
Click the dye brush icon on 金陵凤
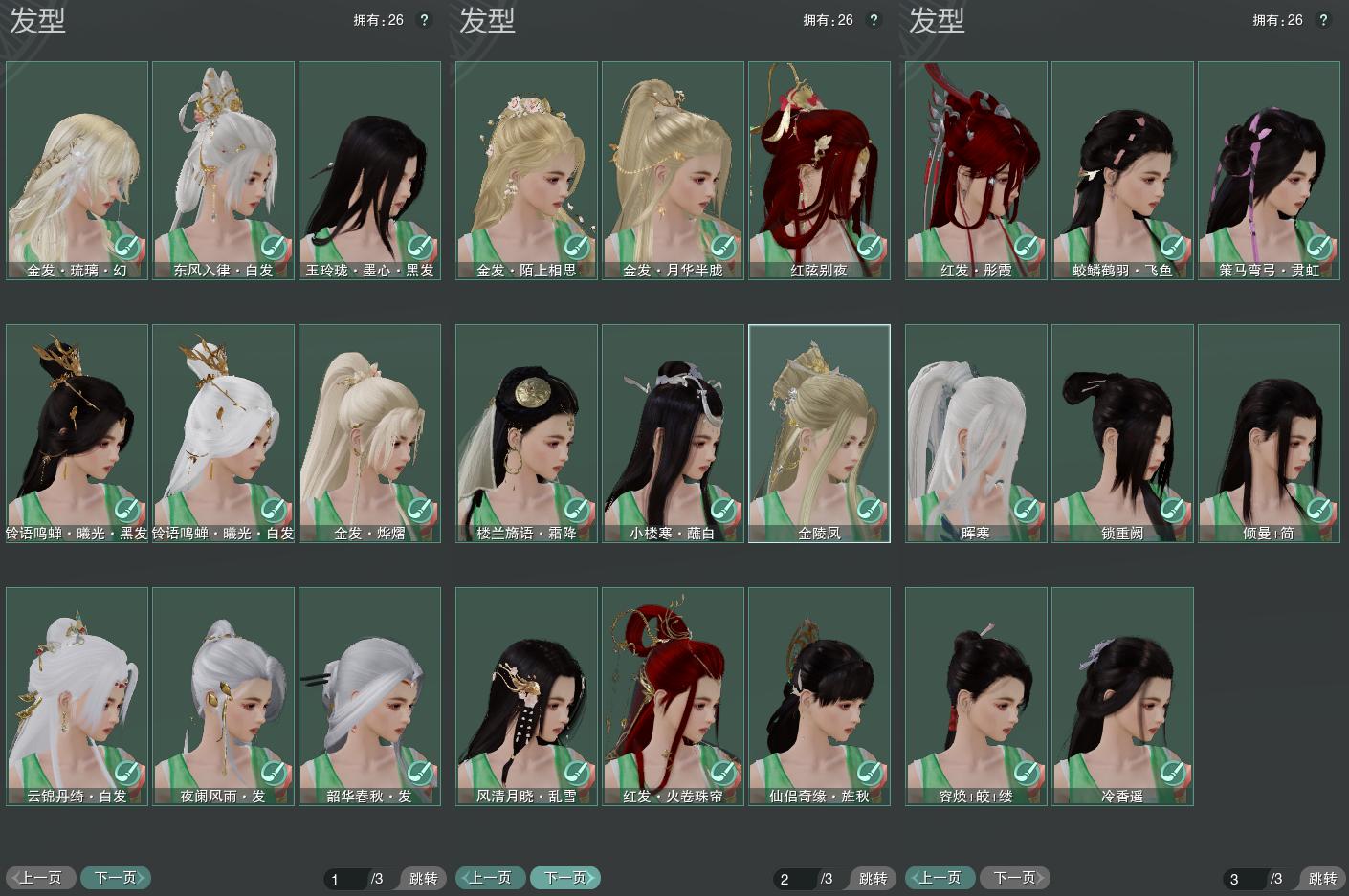(870, 510)
